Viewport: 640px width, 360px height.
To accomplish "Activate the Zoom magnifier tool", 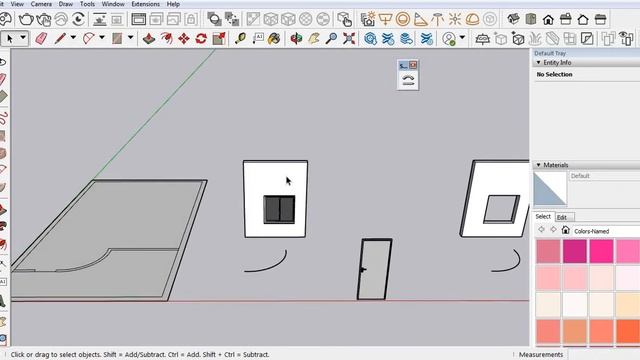I will 331,39.
